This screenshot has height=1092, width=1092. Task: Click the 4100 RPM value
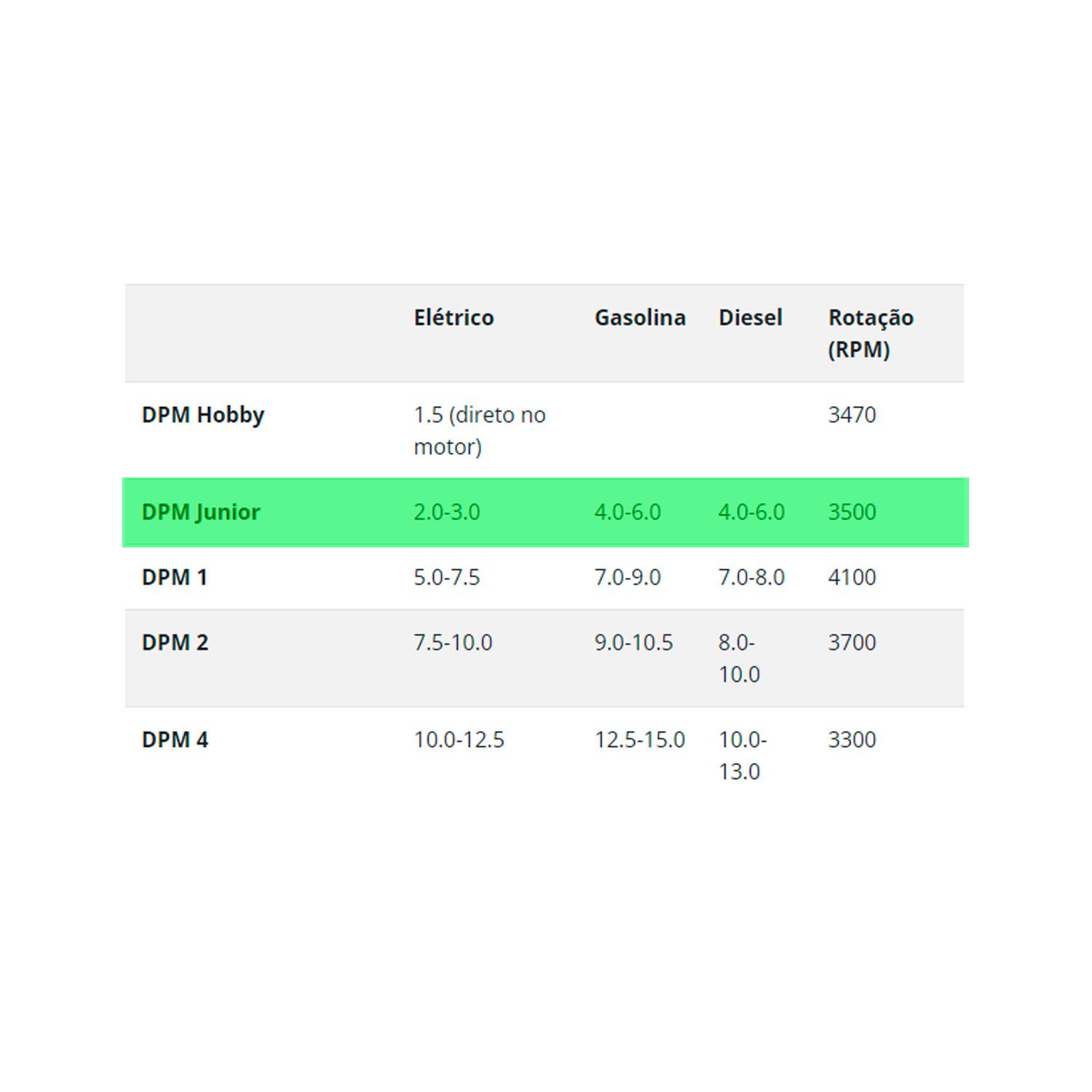(852, 577)
